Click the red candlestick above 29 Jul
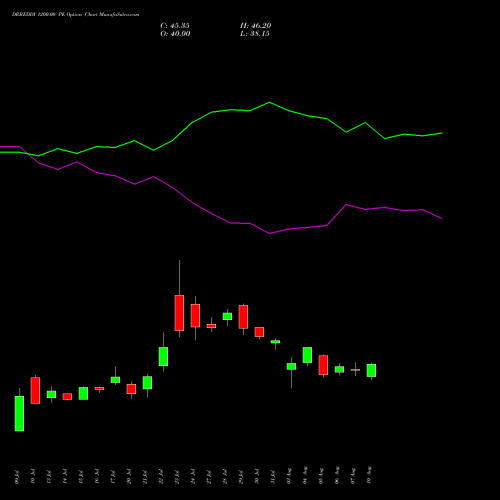Viewport: 500px width, 500px height. (243, 317)
